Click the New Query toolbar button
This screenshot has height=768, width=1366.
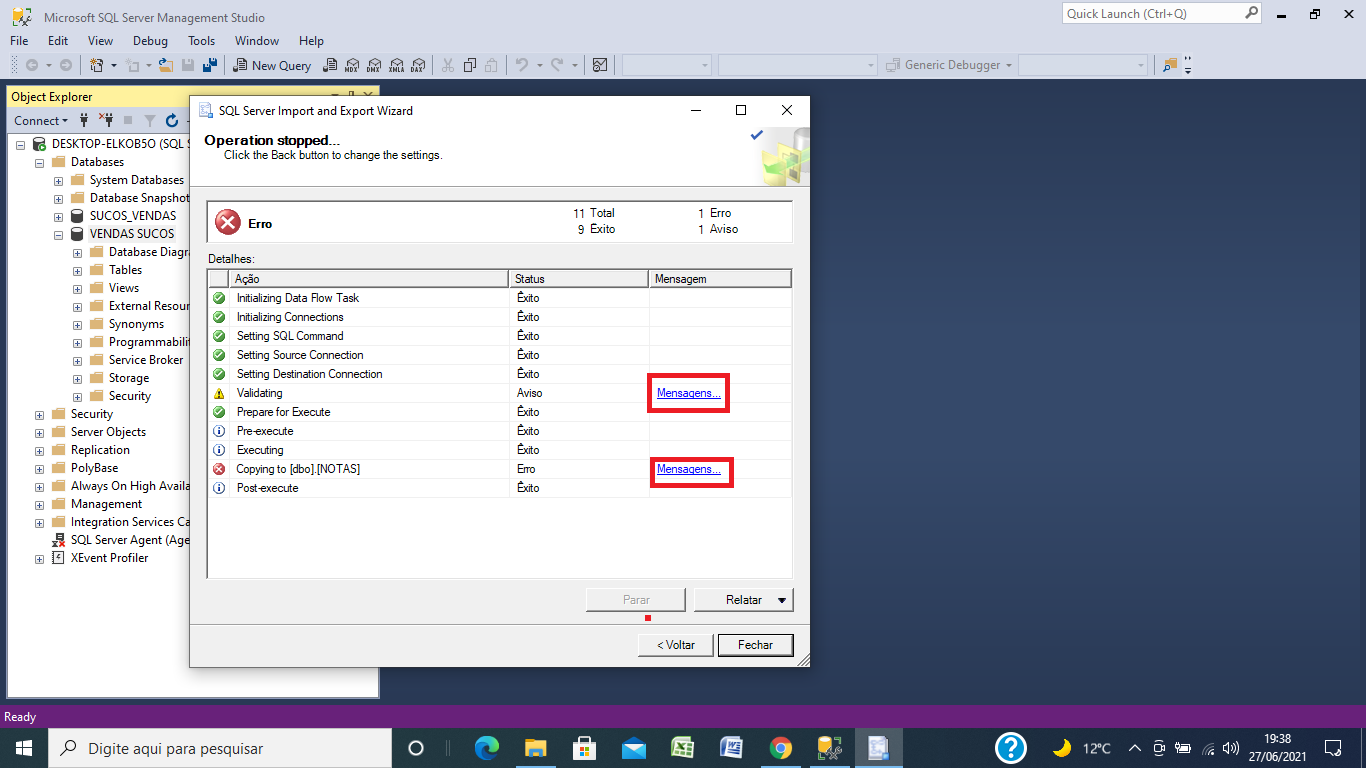pos(273,65)
